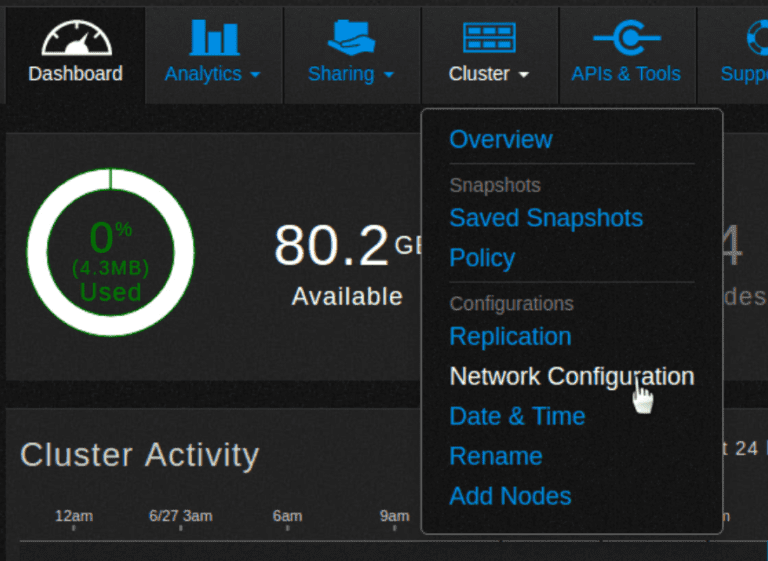The image size is (768, 561).
Task: Select Network Configuration menu entry
Action: point(571,377)
